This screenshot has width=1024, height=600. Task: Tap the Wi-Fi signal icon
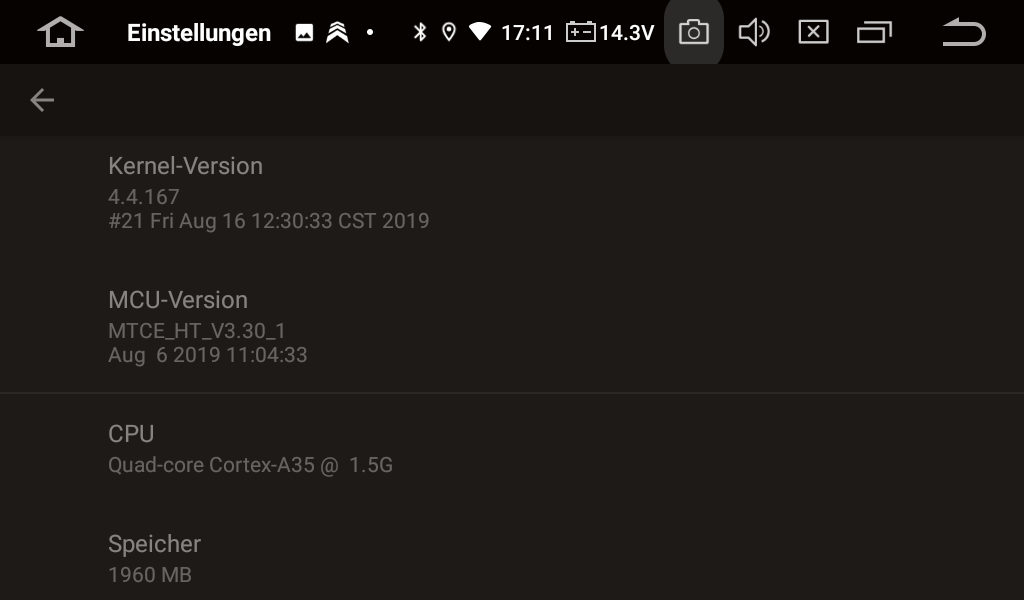[480, 31]
